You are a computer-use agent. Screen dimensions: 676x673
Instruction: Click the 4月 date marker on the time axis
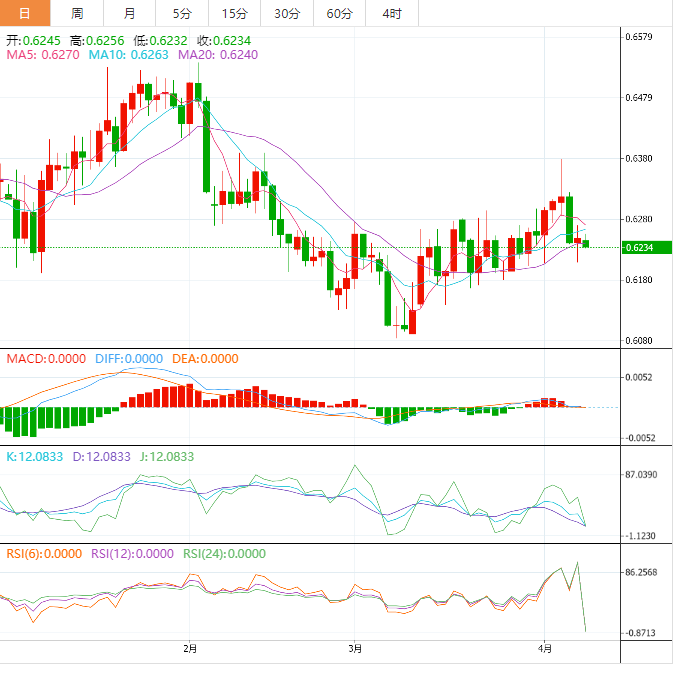click(543, 649)
